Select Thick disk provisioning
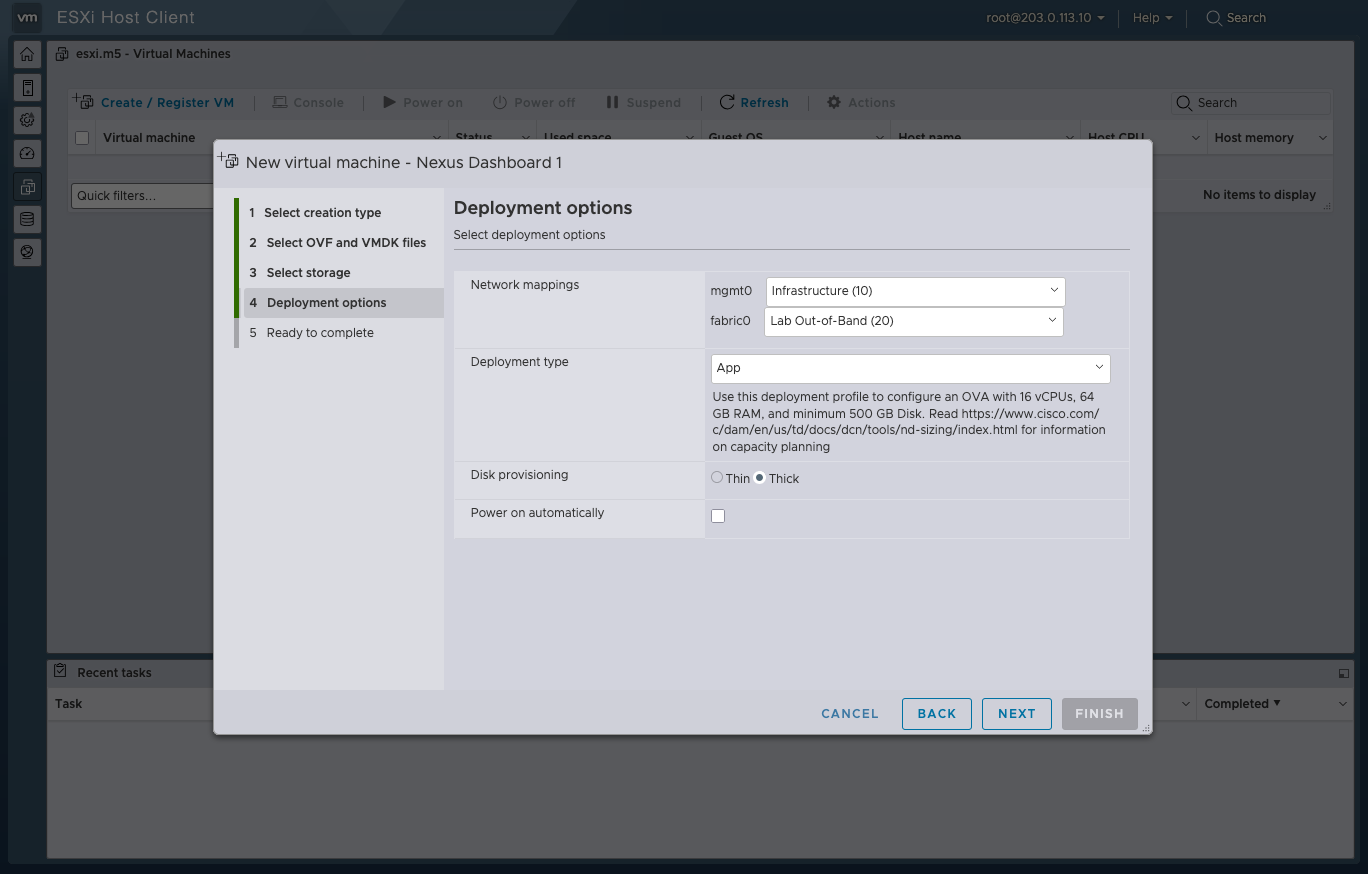 pyautogui.click(x=760, y=477)
